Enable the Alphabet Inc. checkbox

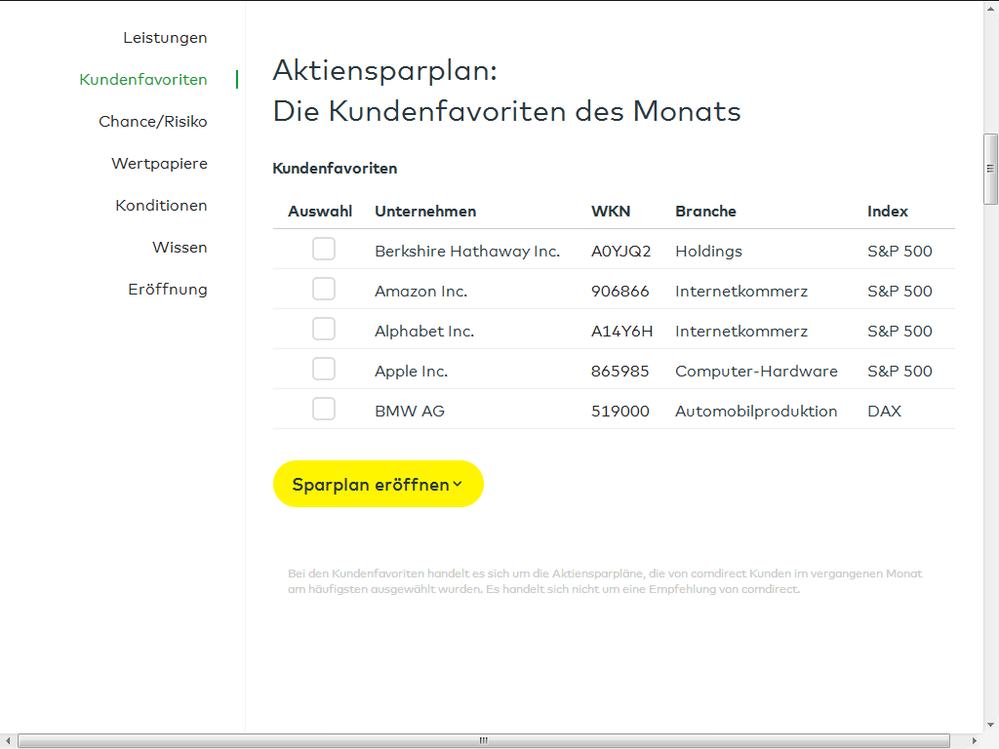[323, 328]
